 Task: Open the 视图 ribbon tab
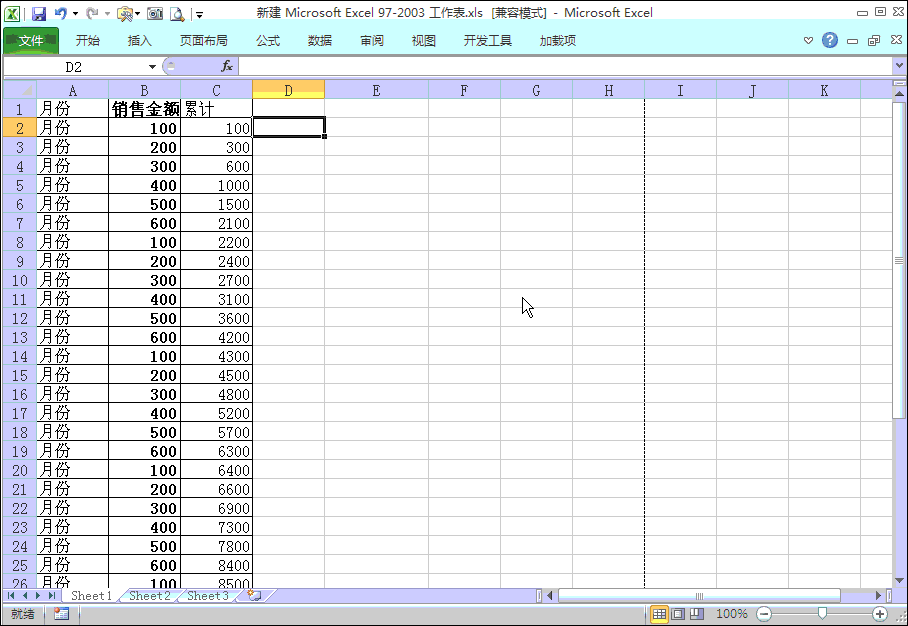tap(423, 41)
